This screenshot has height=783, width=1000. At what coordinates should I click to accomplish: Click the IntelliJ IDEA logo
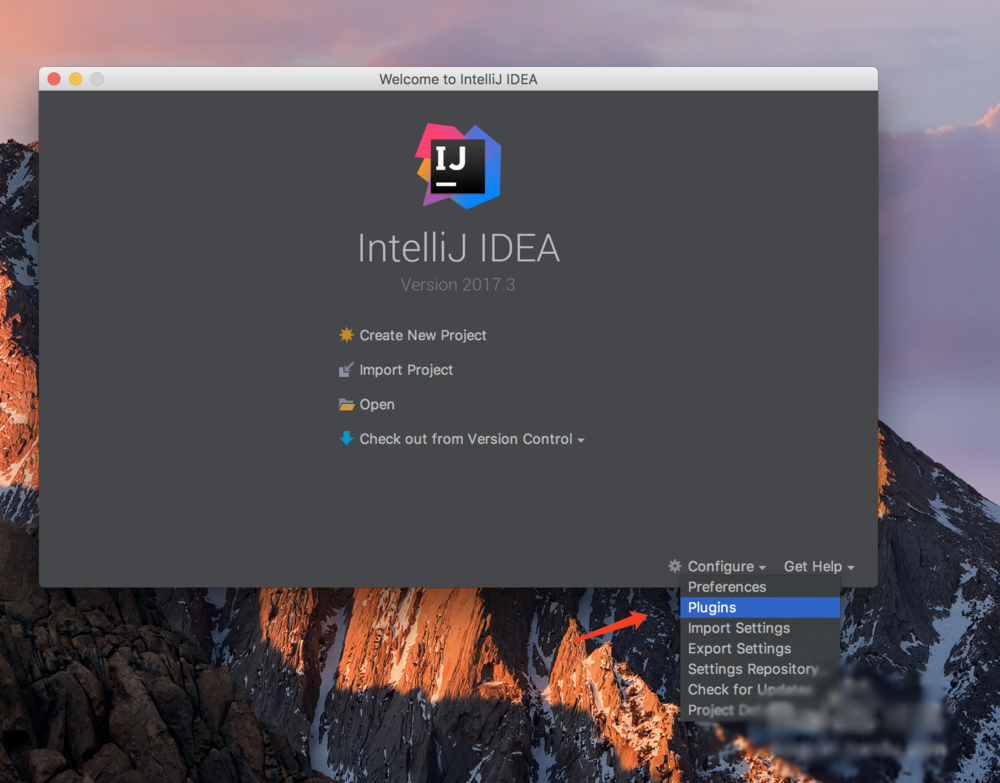click(x=457, y=165)
